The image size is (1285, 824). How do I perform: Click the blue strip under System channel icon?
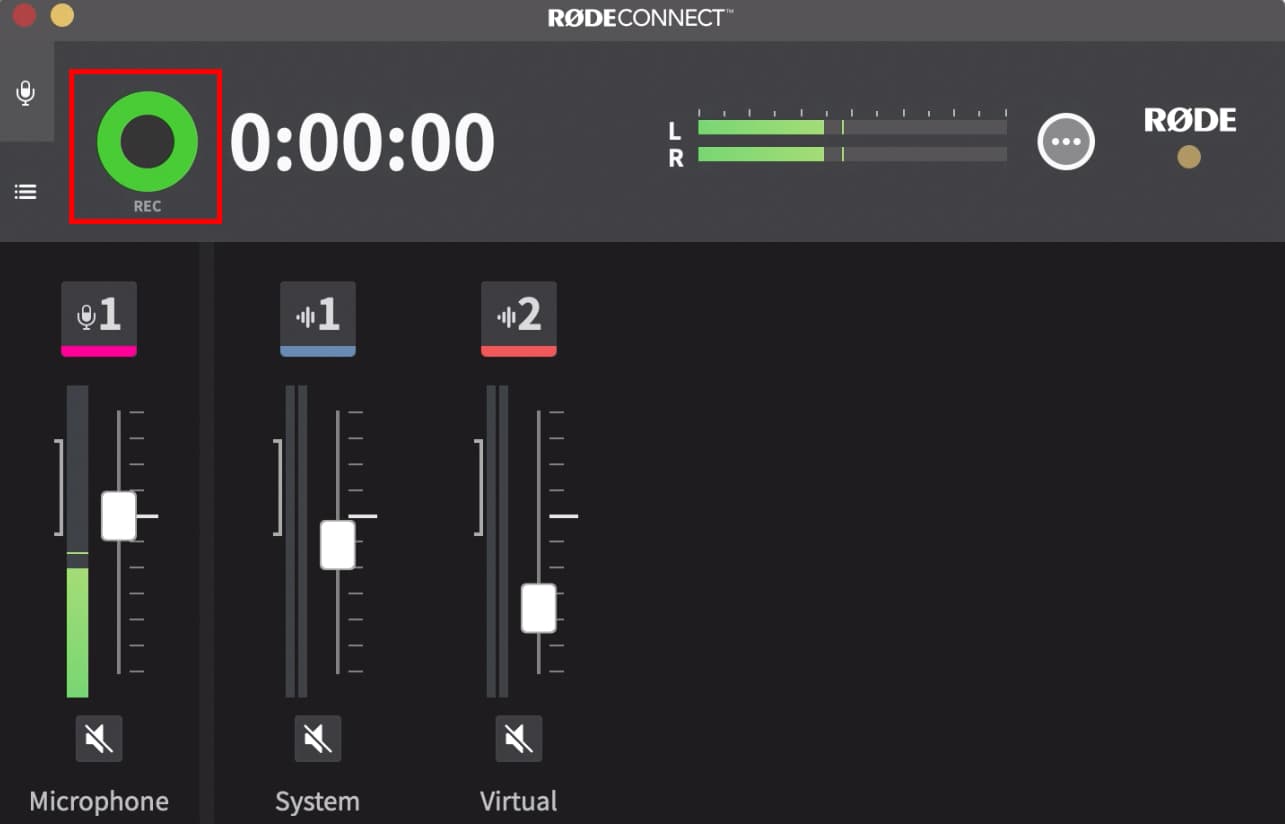(x=317, y=349)
